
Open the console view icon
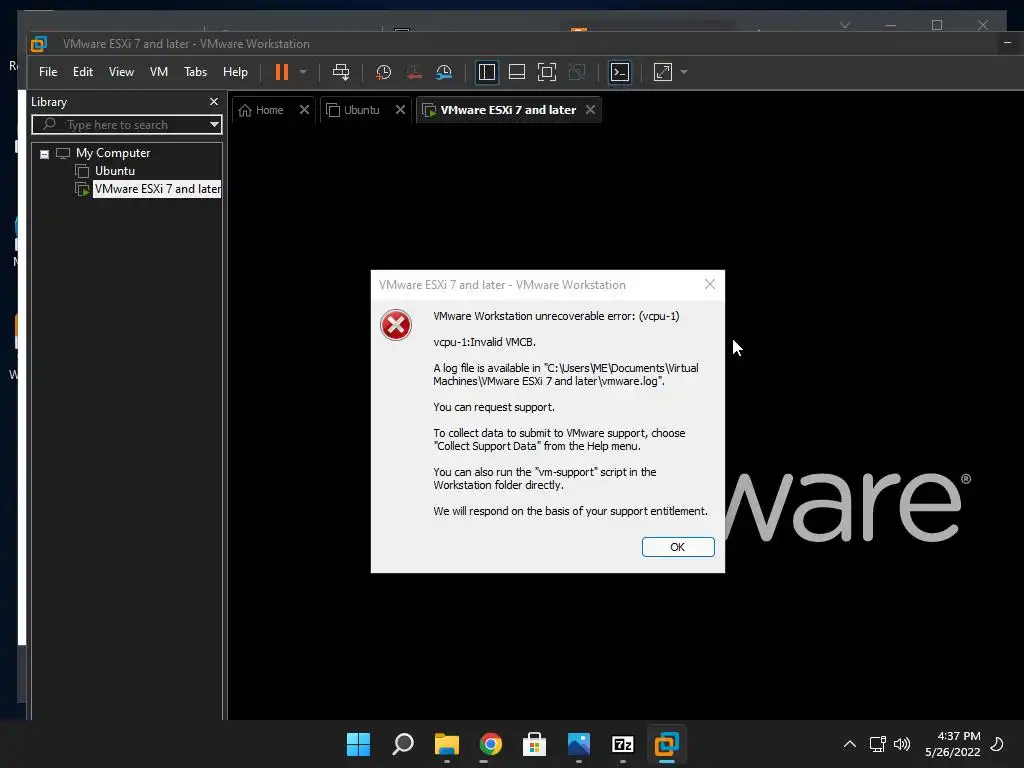(x=620, y=72)
